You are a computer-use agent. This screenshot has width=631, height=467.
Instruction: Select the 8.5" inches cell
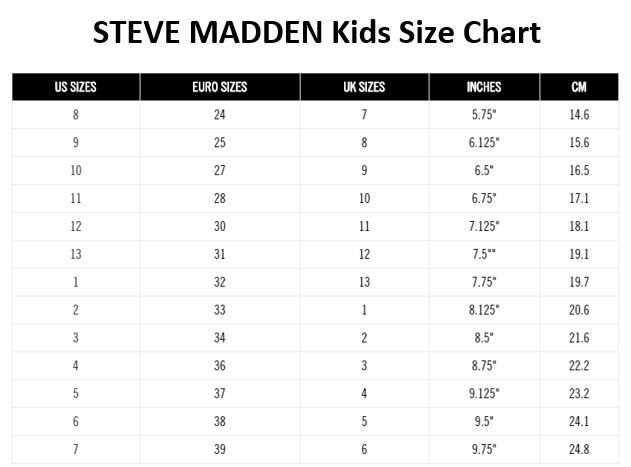pos(484,338)
